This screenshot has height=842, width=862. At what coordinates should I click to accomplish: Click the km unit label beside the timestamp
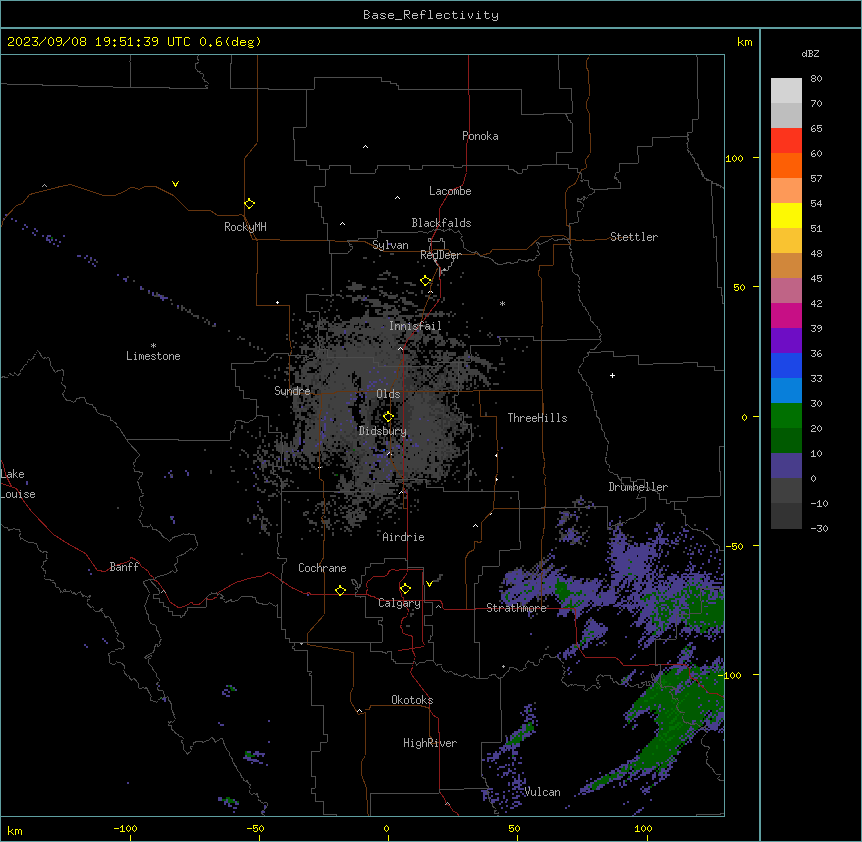744,42
